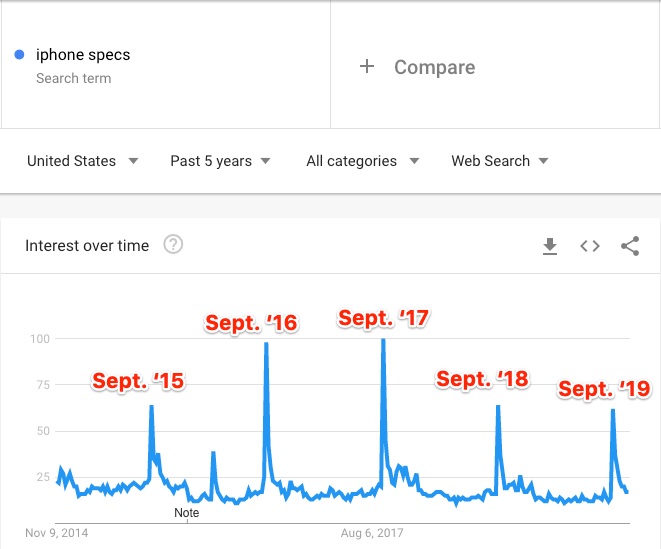Viewport: 661px width, 549px height.
Task: Click the Sept. '17 peak of the graph
Action: pyautogui.click(x=383, y=341)
